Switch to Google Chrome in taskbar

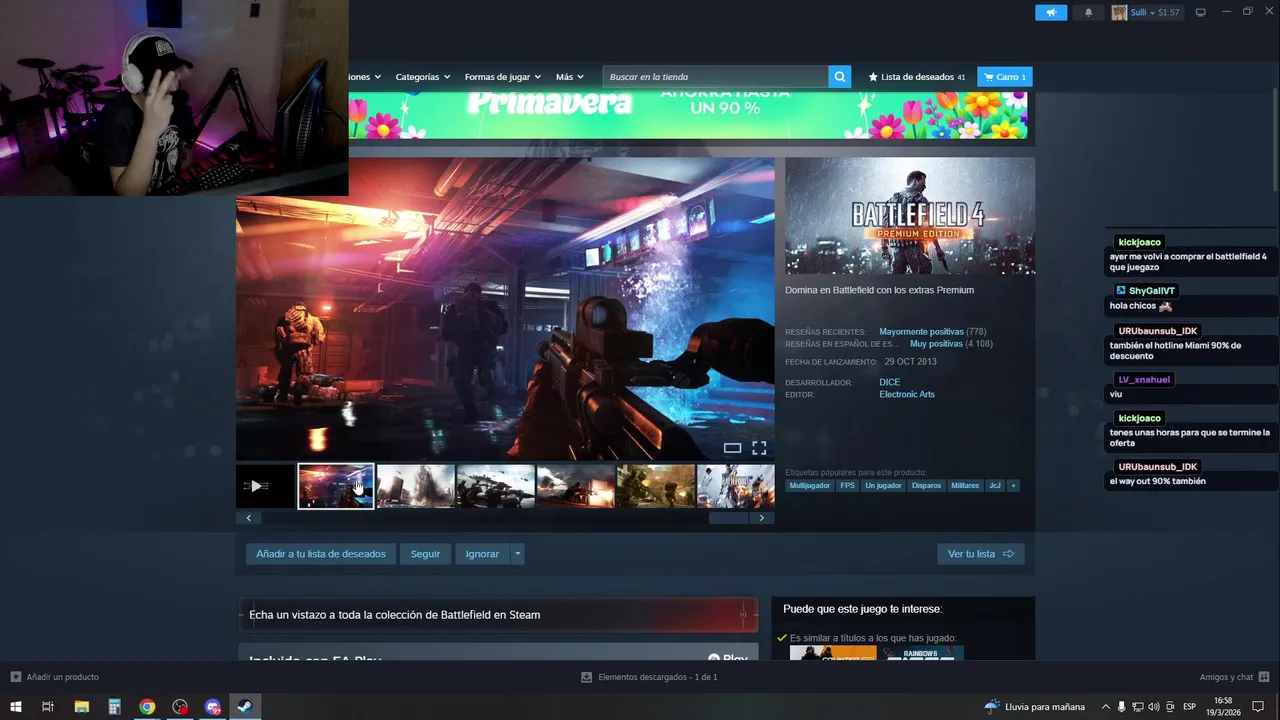pyautogui.click(x=147, y=707)
